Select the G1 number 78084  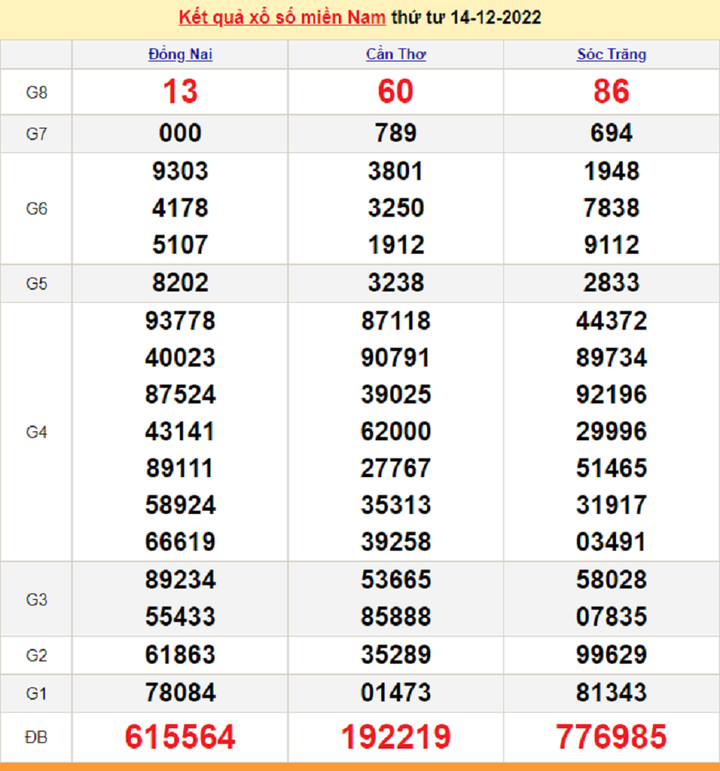[180, 692]
